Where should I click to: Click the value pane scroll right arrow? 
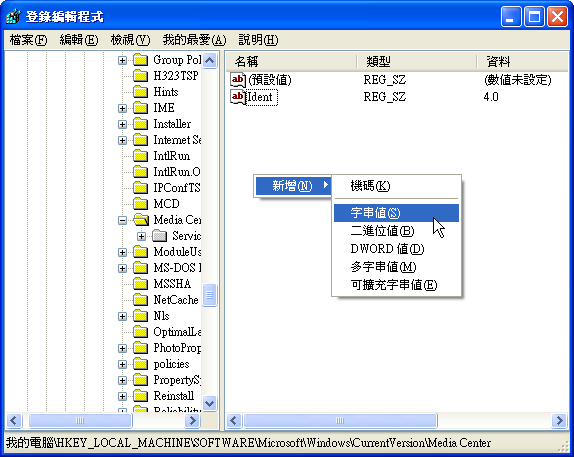(559, 420)
